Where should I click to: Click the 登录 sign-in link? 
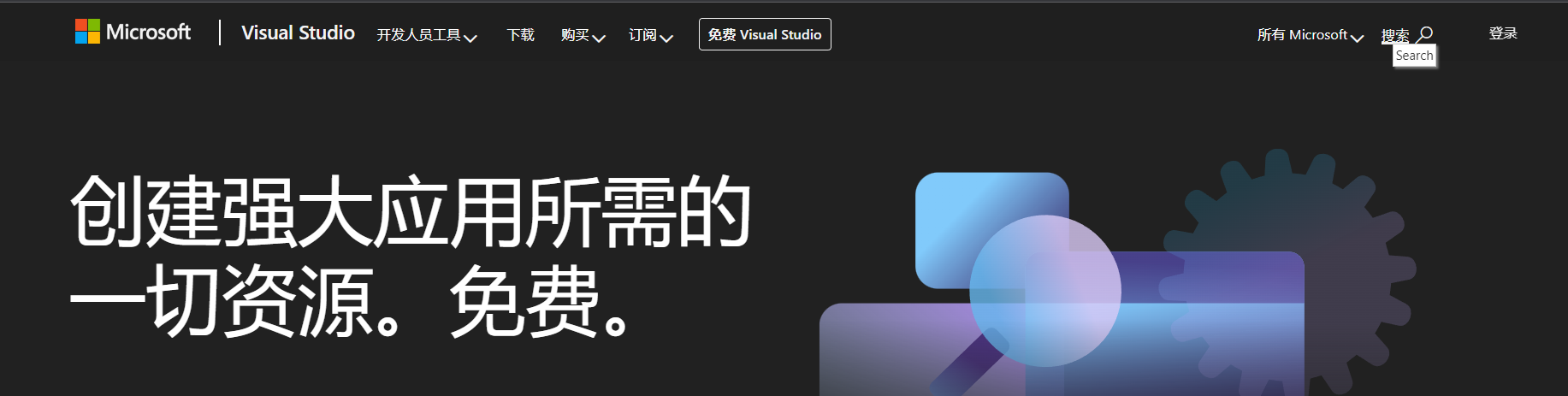pos(1503,33)
